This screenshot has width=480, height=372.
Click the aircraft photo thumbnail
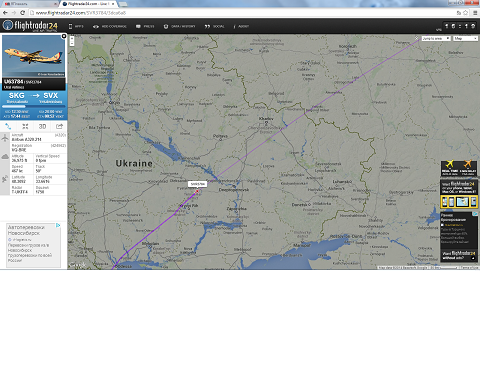(33, 56)
